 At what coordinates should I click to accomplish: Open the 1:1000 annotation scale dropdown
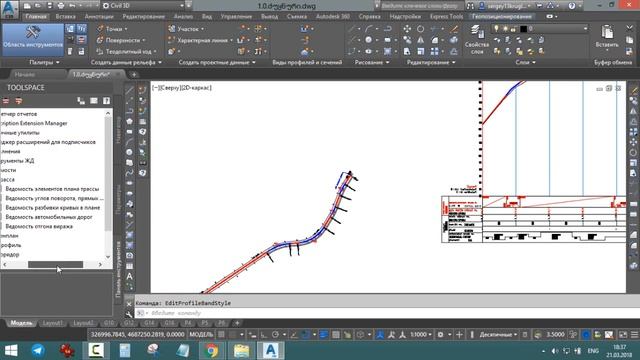point(421,335)
